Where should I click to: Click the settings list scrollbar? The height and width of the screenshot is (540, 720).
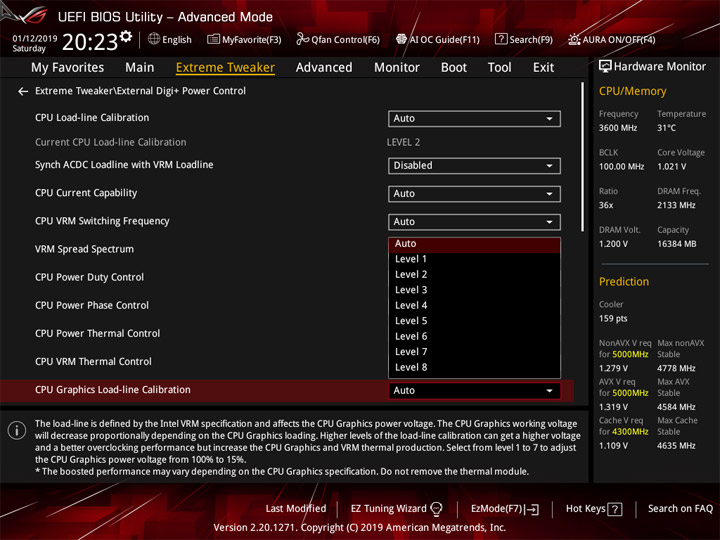point(582,157)
